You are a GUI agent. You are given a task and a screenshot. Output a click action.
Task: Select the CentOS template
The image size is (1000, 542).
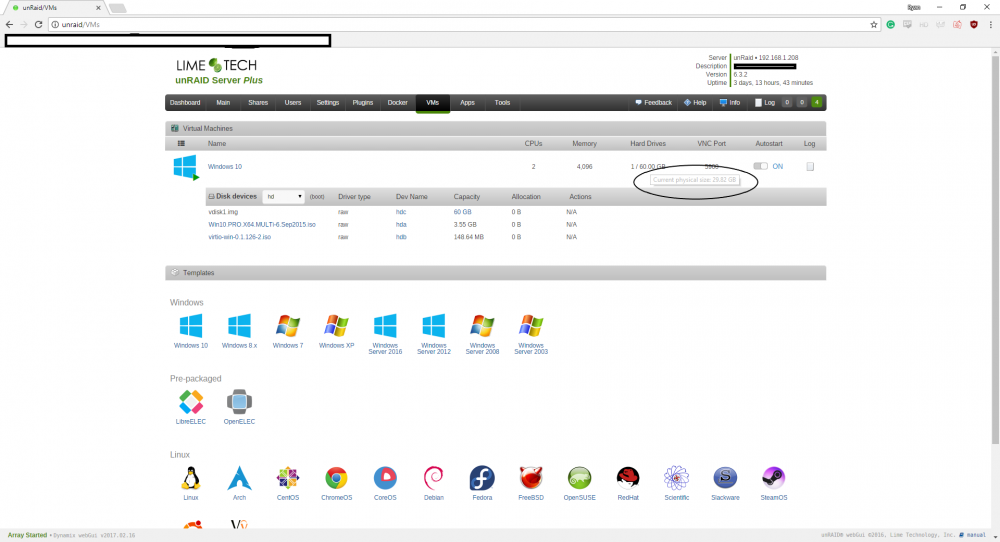point(288,478)
